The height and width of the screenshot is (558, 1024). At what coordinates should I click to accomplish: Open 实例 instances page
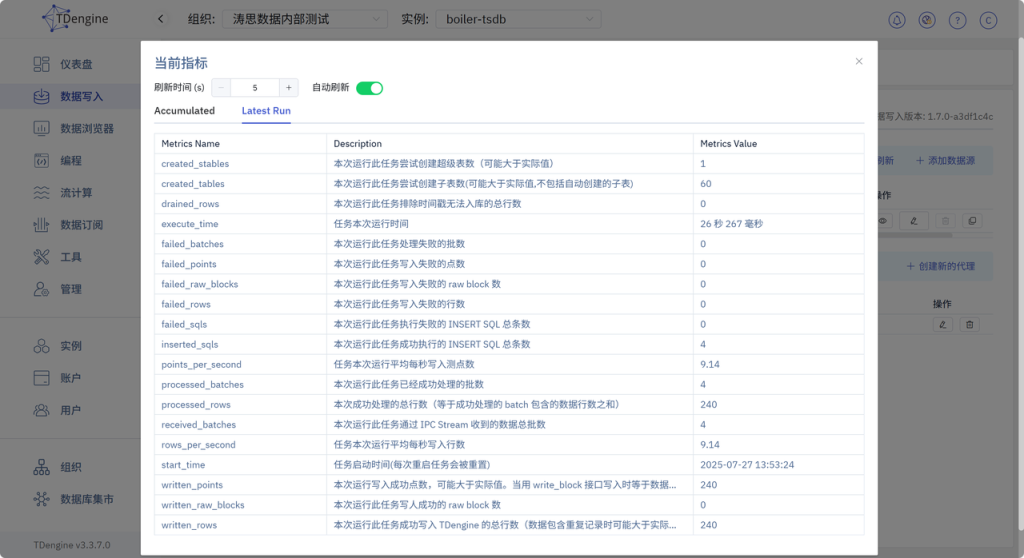pyautogui.click(x=70, y=346)
